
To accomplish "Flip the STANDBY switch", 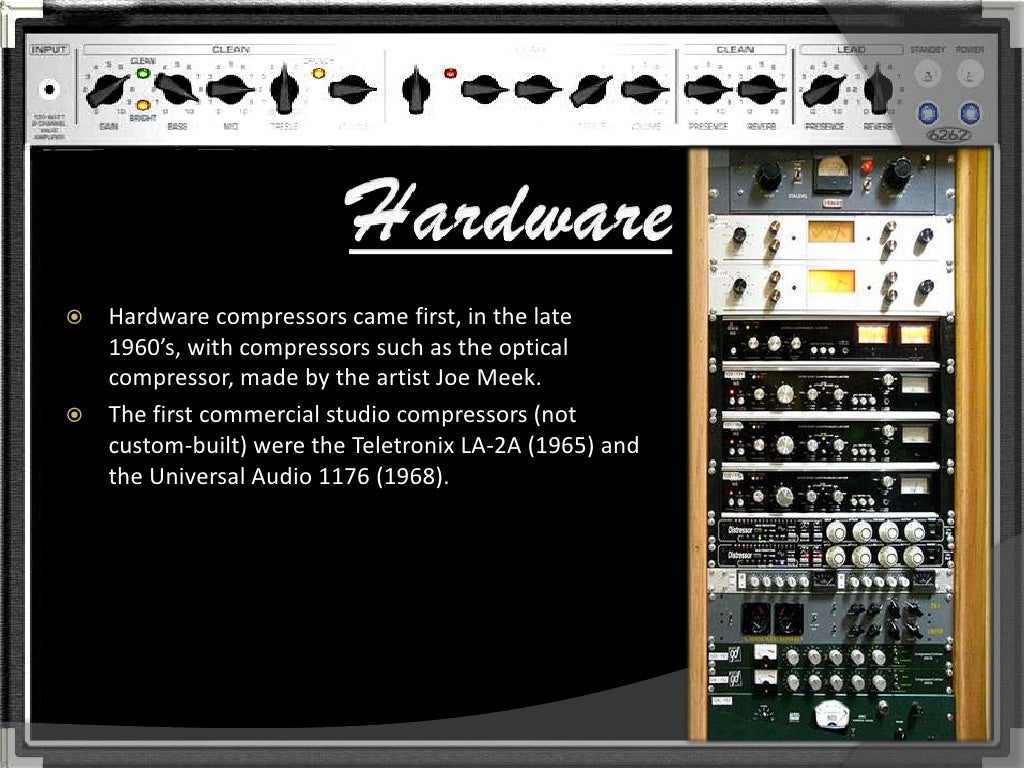I will point(928,74).
